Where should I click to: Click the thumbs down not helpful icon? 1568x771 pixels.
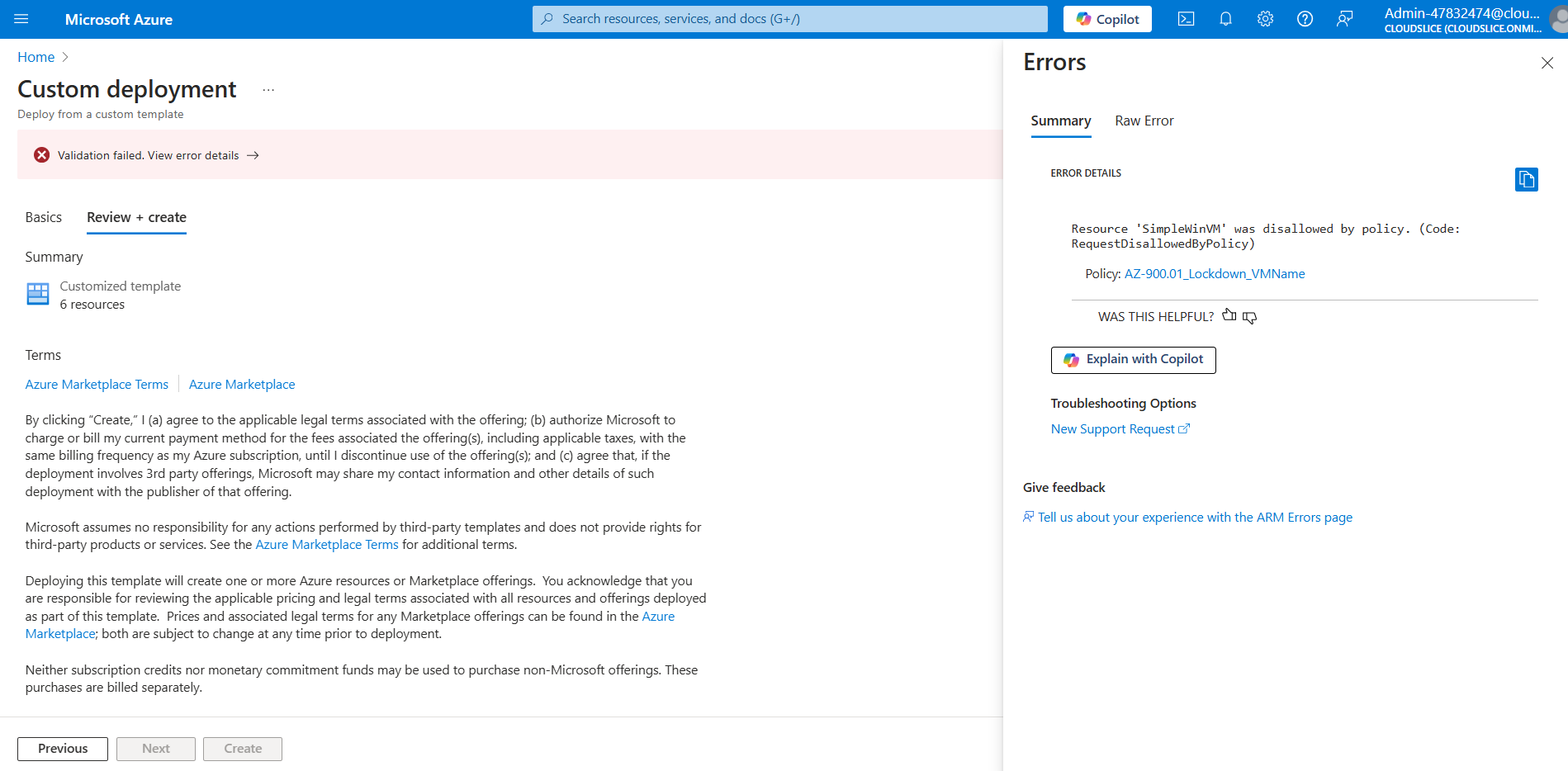pos(1249,318)
